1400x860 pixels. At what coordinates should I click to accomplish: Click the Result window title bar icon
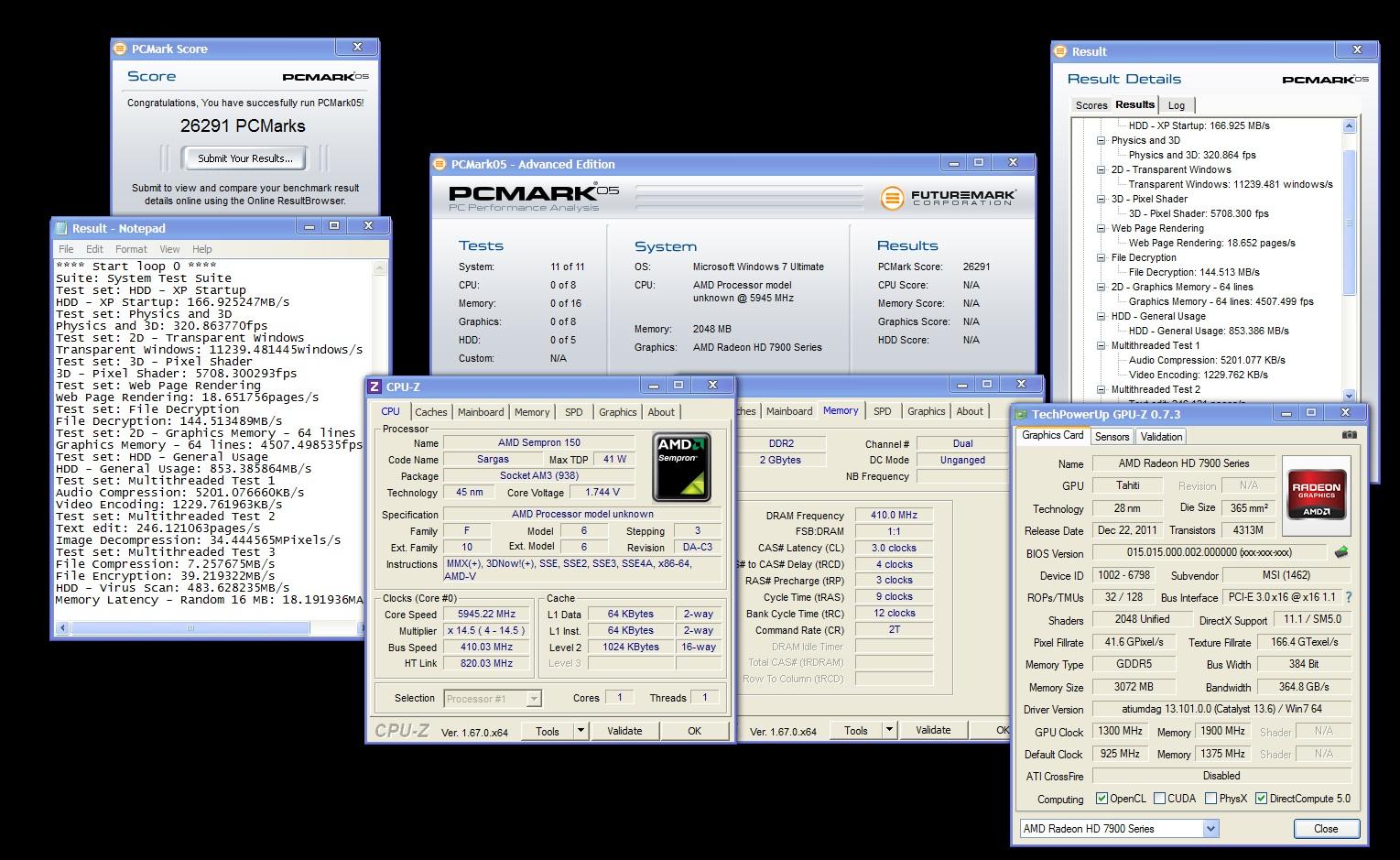click(x=1061, y=51)
